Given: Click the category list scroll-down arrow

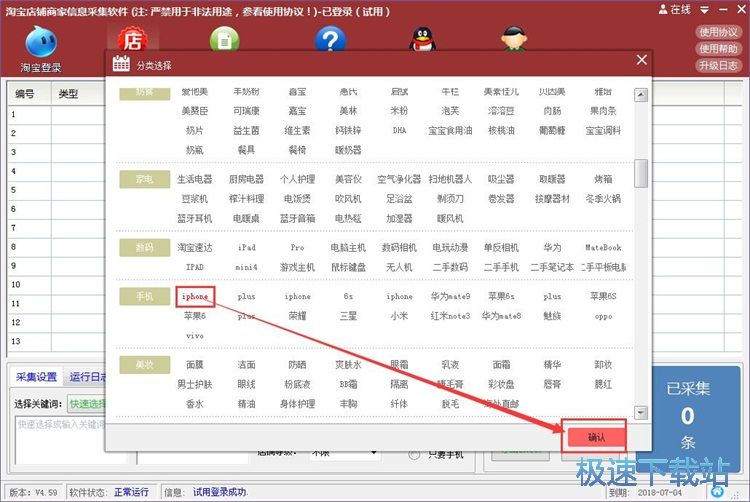Looking at the screenshot, I should [x=641, y=412].
